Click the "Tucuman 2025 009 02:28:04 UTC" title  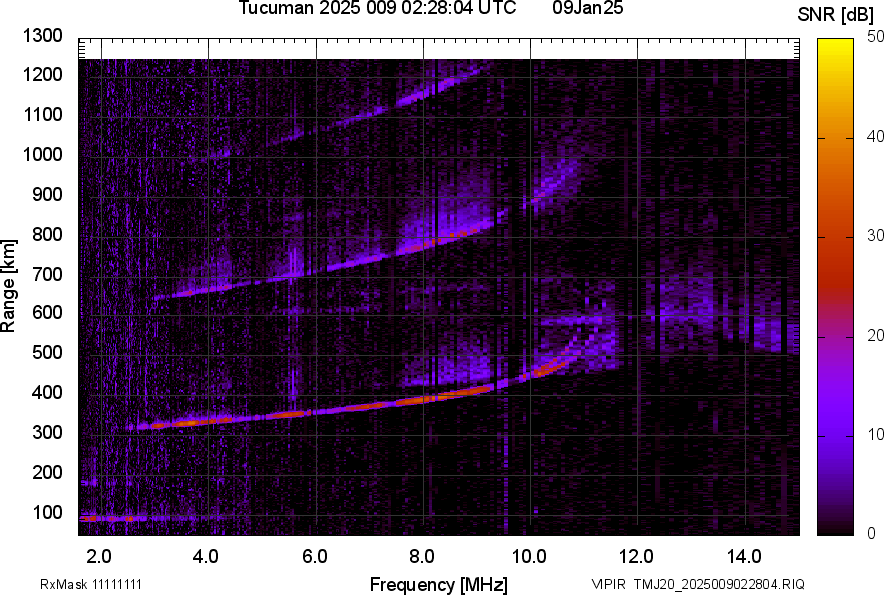coord(377,9)
